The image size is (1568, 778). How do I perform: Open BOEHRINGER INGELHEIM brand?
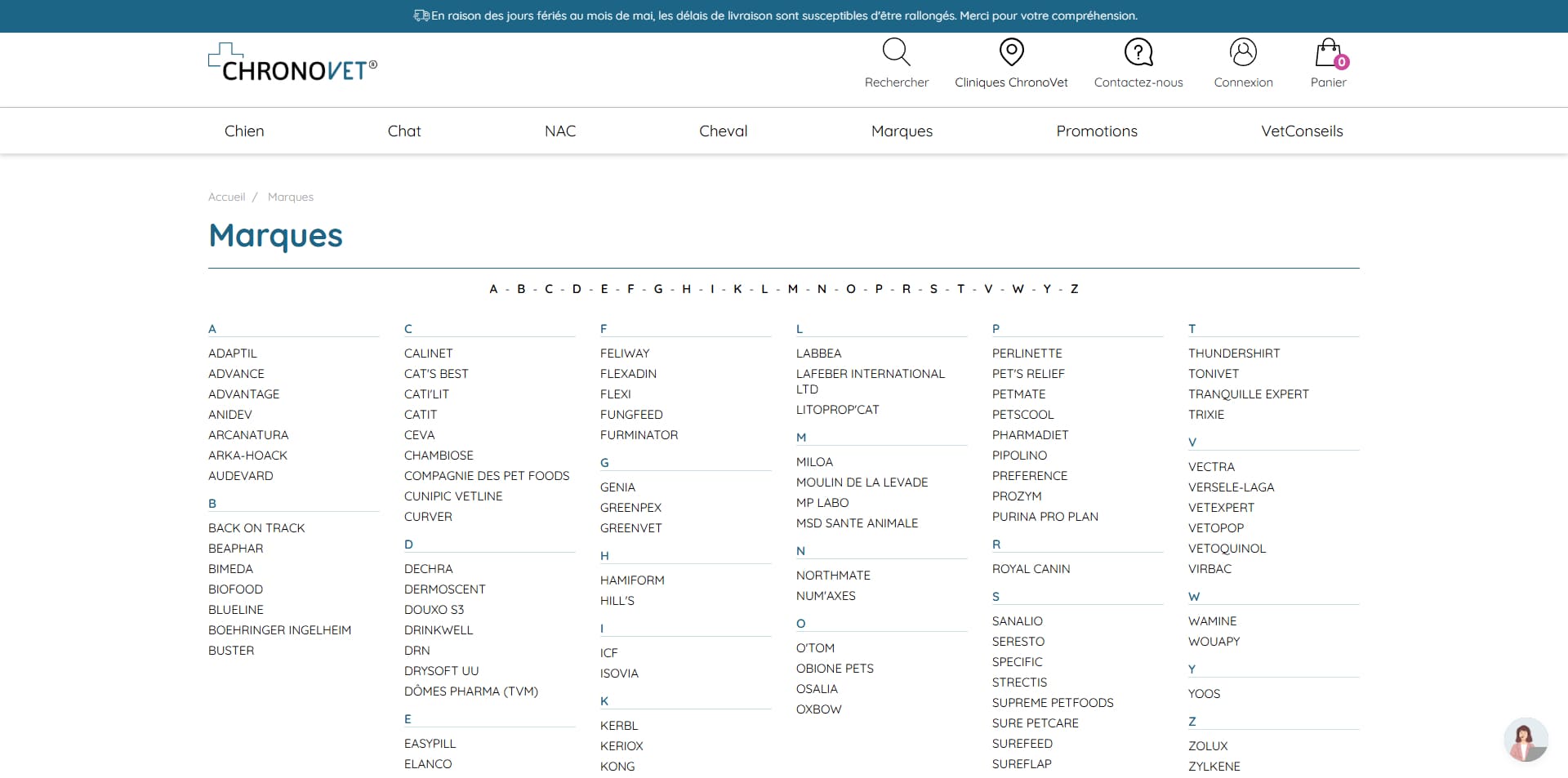(279, 630)
